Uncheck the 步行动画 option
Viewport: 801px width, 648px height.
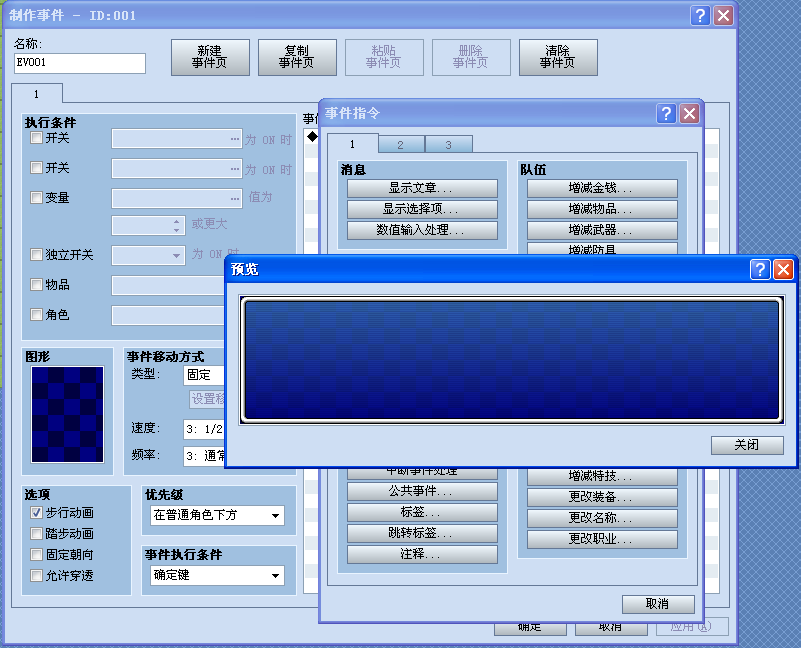tap(36, 513)
